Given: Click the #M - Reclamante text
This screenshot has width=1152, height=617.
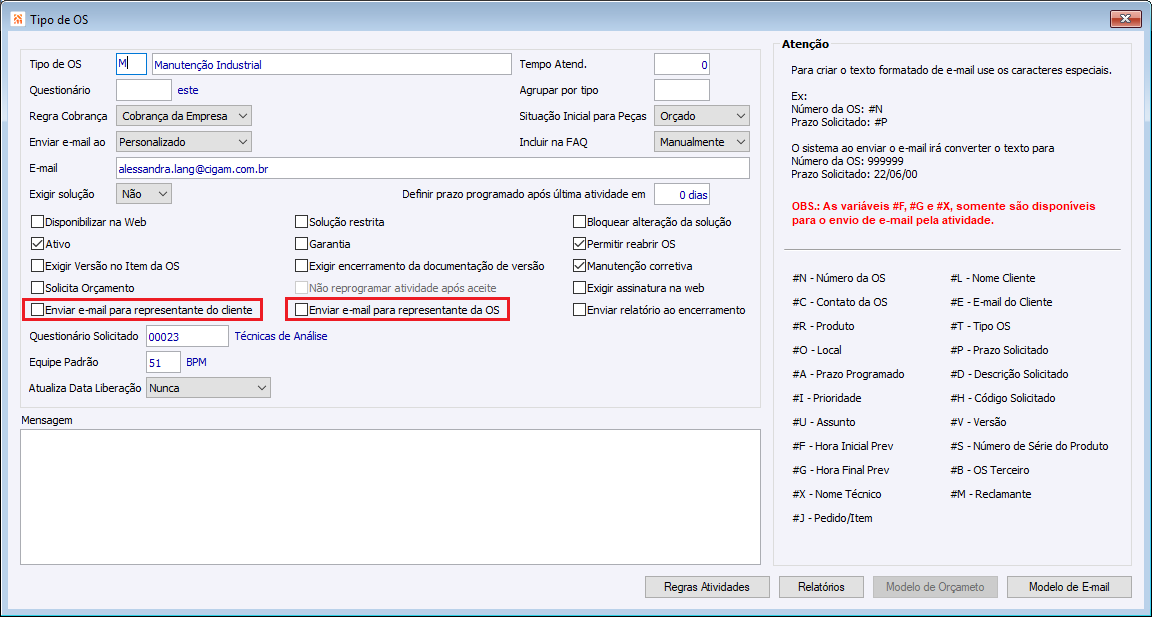Looking at the screenshot, I should (x=991, y=494).
